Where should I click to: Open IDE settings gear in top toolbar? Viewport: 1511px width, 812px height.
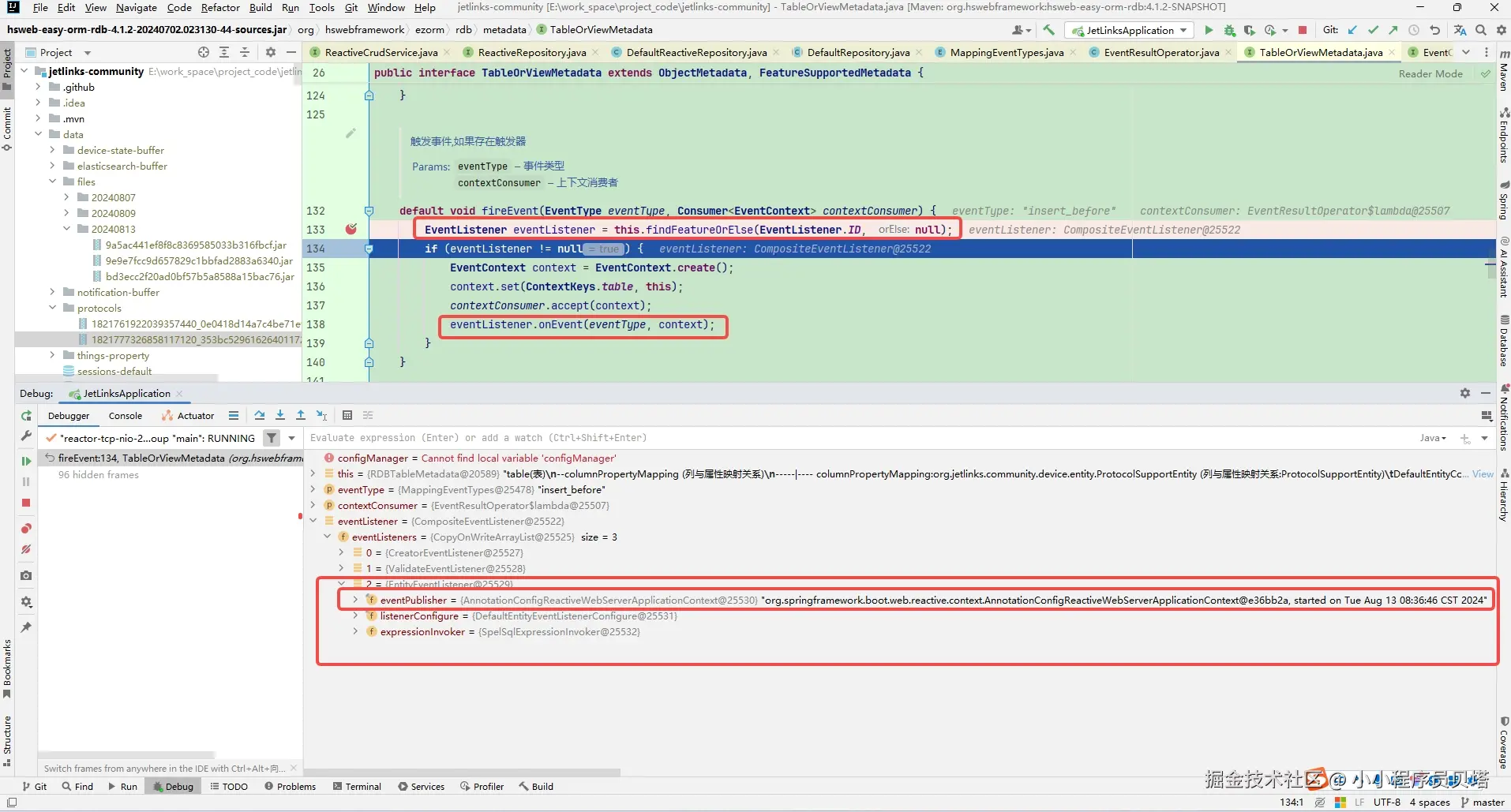click(1501, 30)
